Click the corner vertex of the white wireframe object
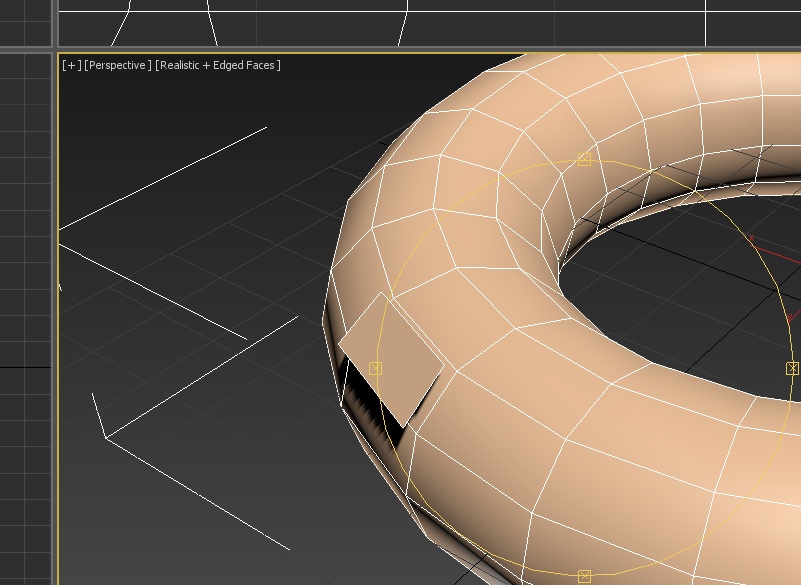Viewport: 801px width, 585px height. click(106, 437)
